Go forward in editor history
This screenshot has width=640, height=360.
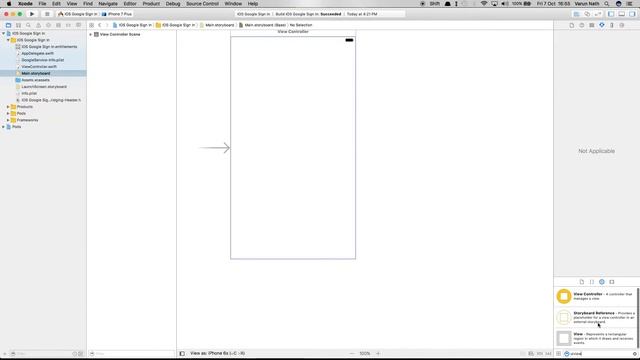tap(107, 25)
